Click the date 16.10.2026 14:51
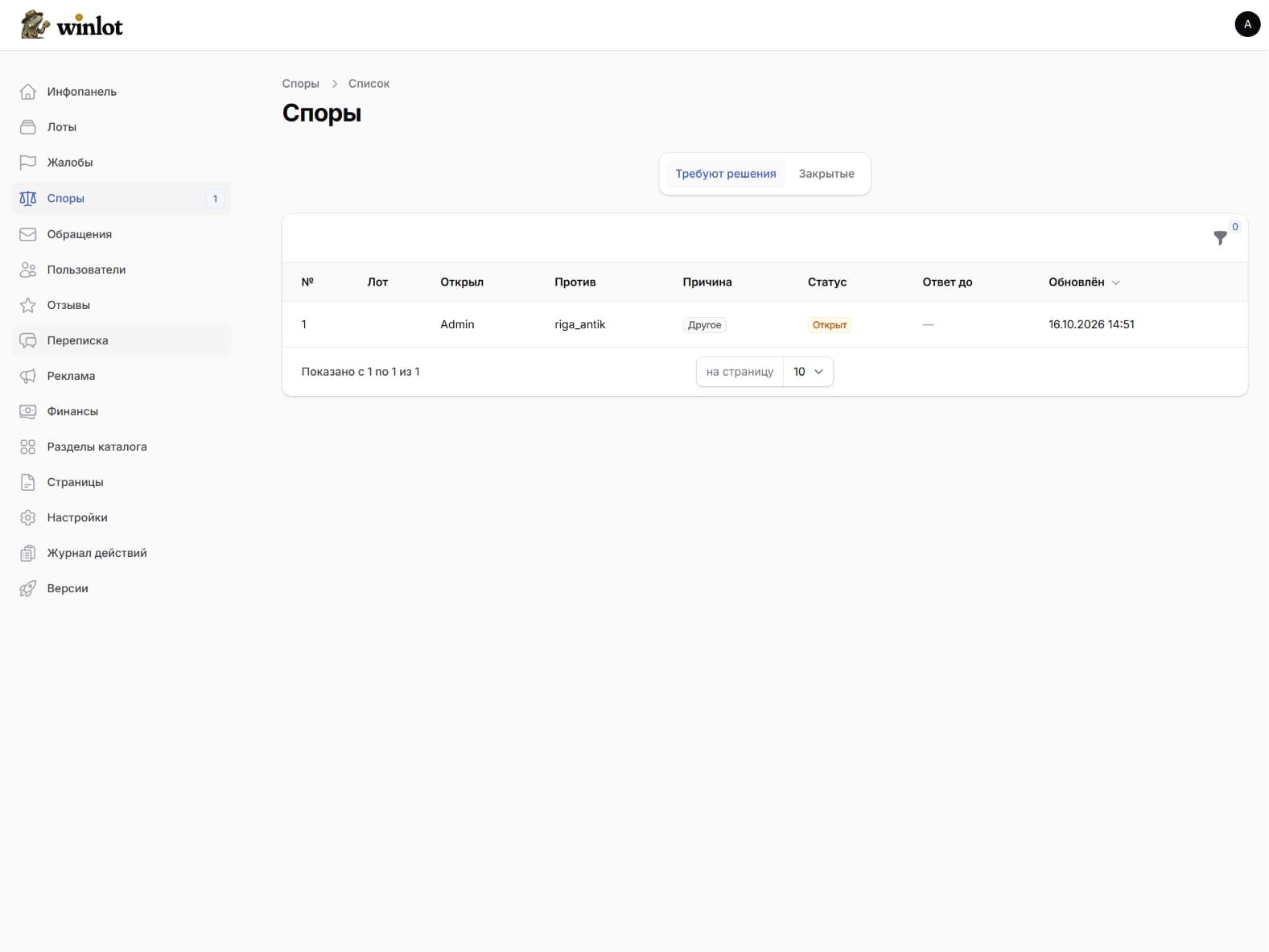 1091,324
